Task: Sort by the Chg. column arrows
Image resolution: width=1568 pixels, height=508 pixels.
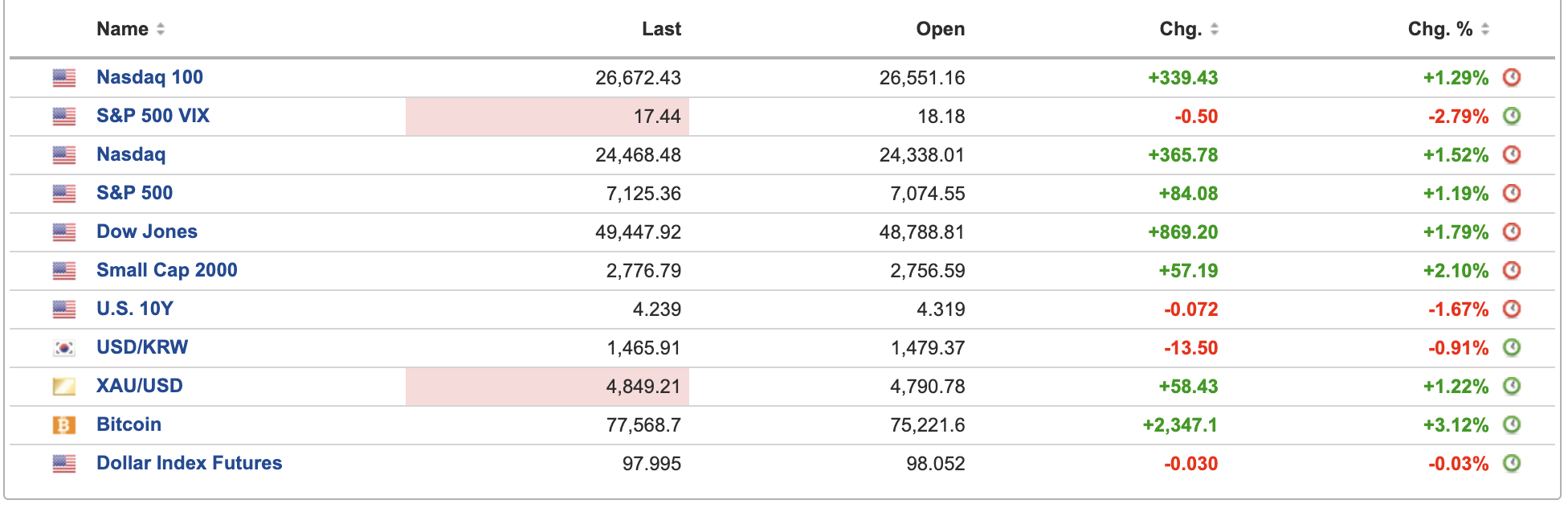Action: tap(1215, 30)
